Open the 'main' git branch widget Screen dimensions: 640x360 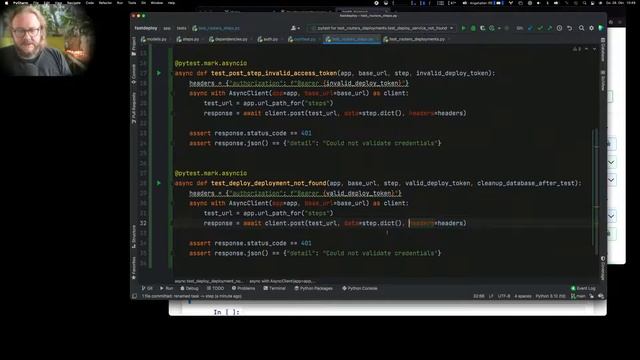pos(578,296)
